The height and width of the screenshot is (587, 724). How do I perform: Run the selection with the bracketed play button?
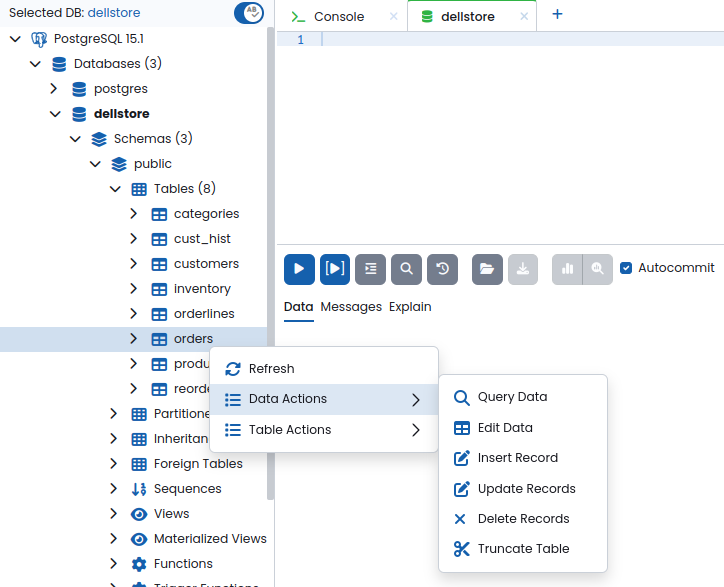[335, 269]
